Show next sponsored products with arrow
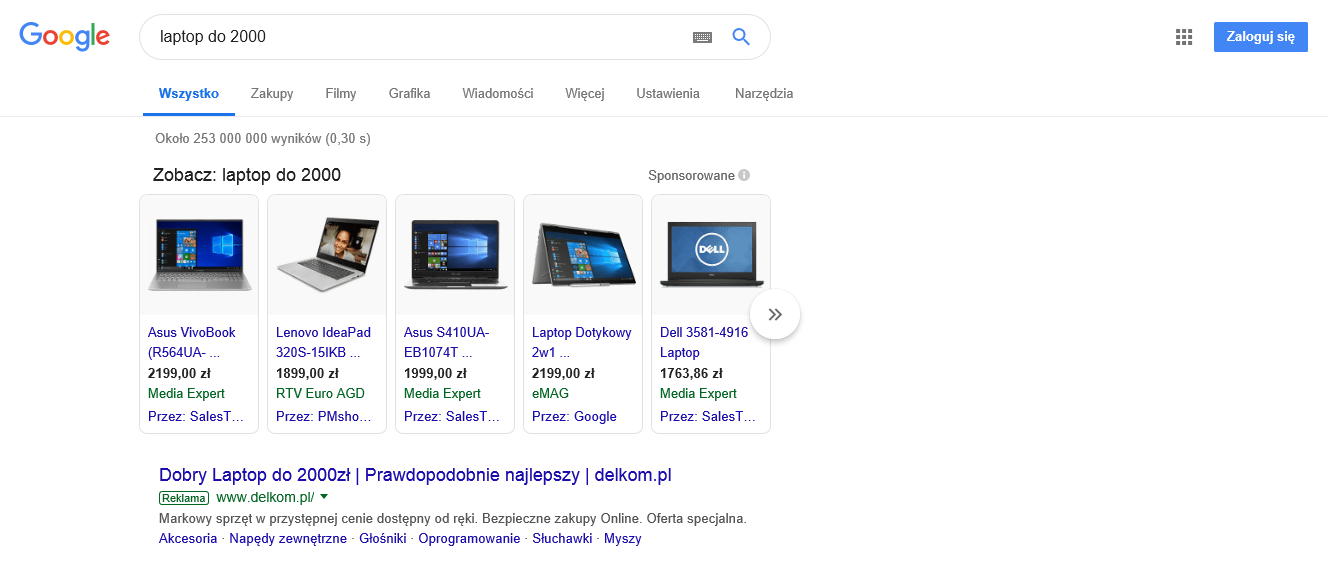Viewport: 1328px width, 567px height. coord(775,314)
